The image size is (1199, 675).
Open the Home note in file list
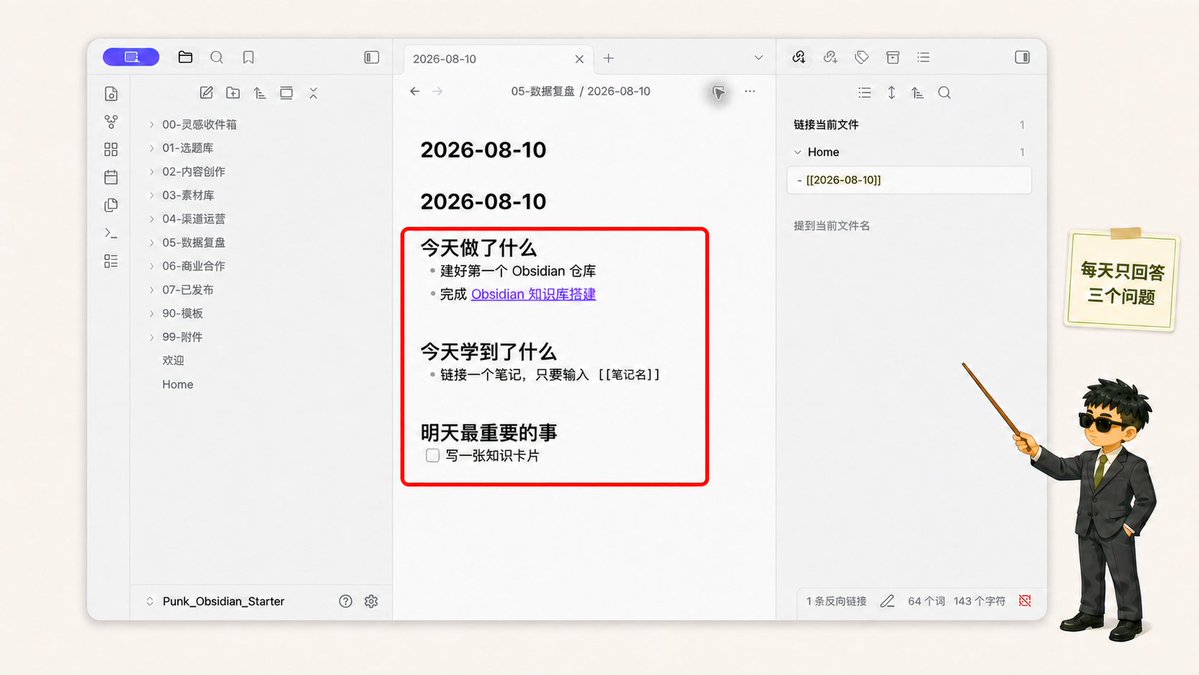pos(177,385)
